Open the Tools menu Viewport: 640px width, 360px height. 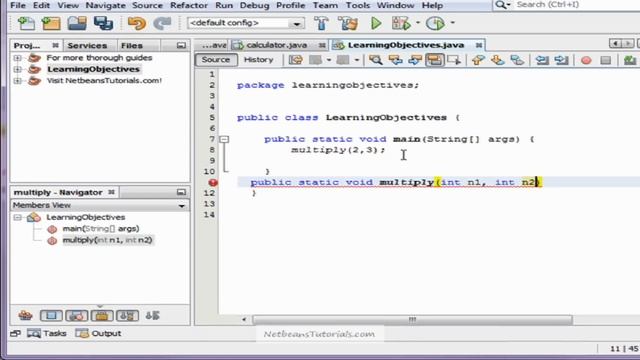[358, 5]
